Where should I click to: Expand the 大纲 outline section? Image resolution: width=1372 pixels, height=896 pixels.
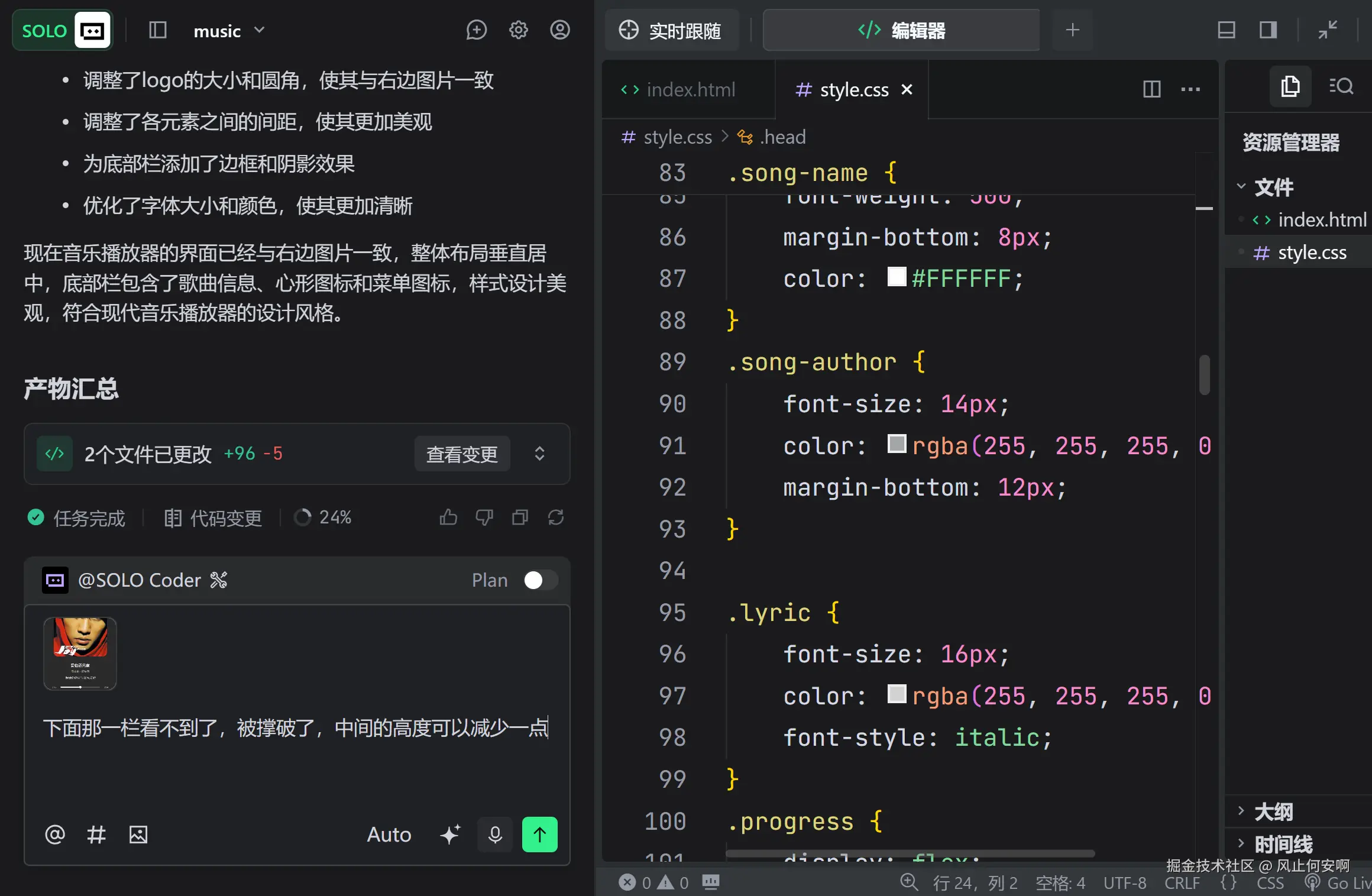pyautogui.click(x=1273, y=811)
